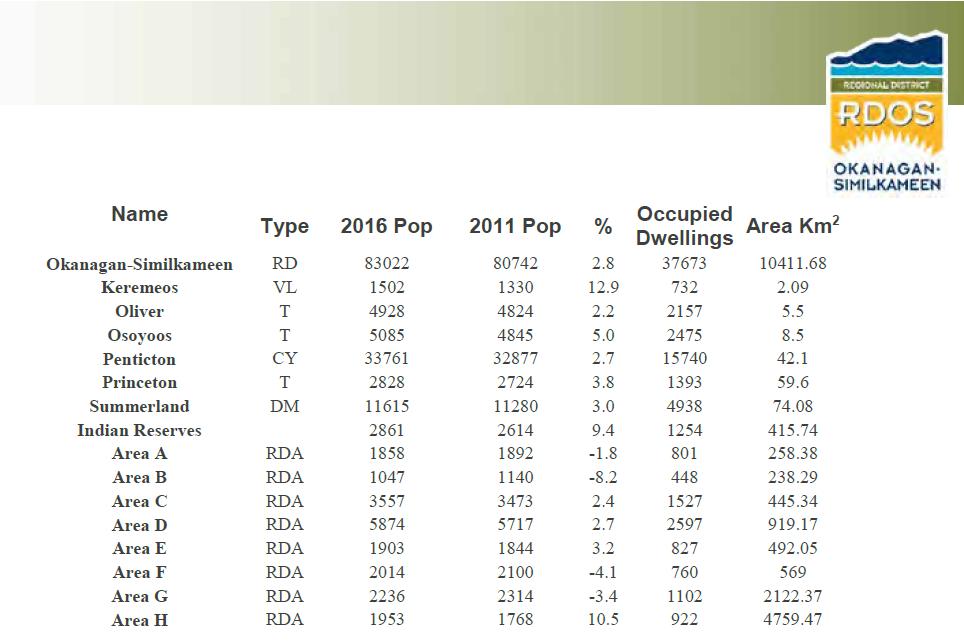Image resolution: width=964 pixels, height=641 pixels.
Task: Click the RDOS Okanagan-Similkameen logo
Action: (886, 112)
